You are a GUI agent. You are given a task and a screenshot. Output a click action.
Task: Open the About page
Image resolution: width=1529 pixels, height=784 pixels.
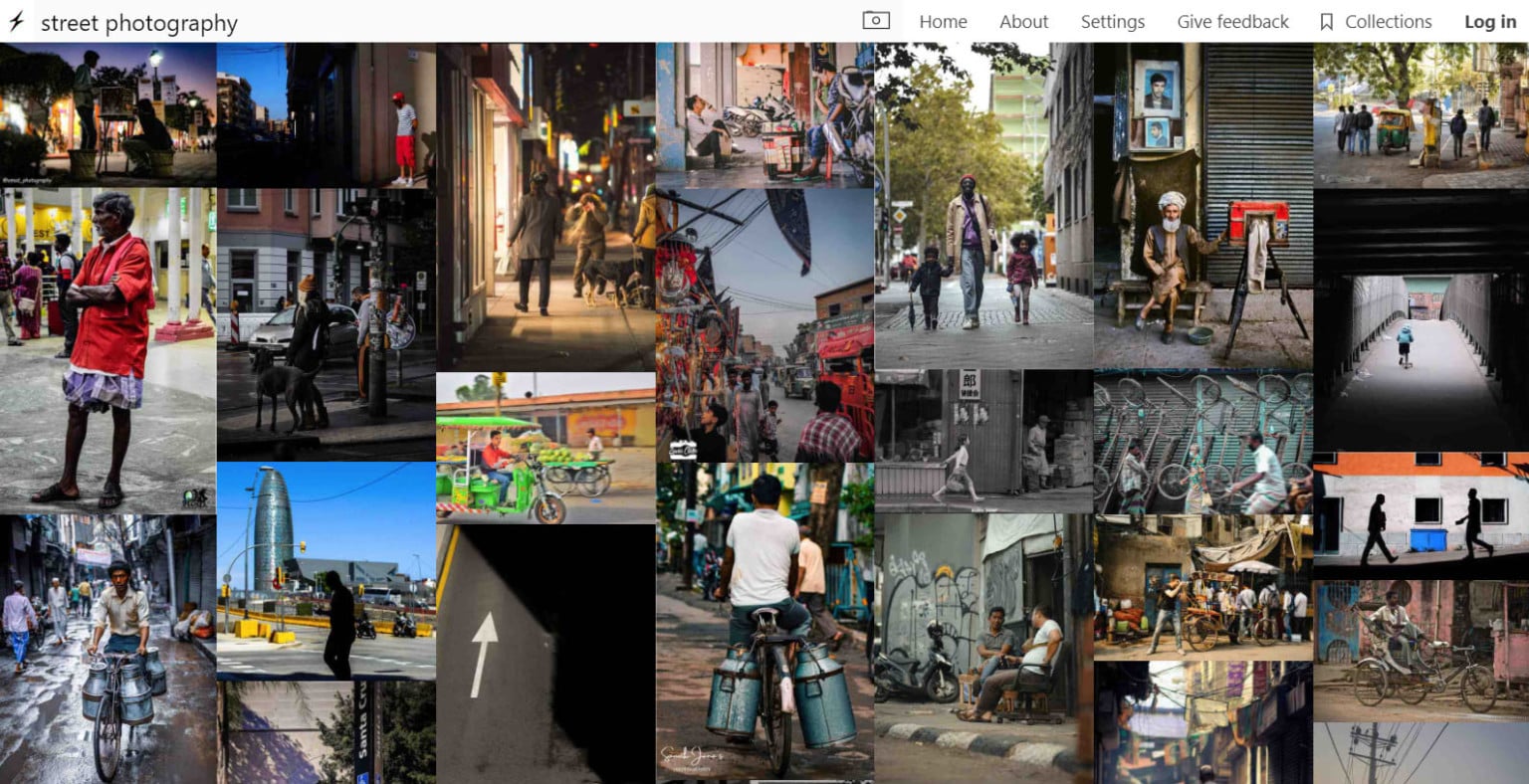(x=1022, y=21)
